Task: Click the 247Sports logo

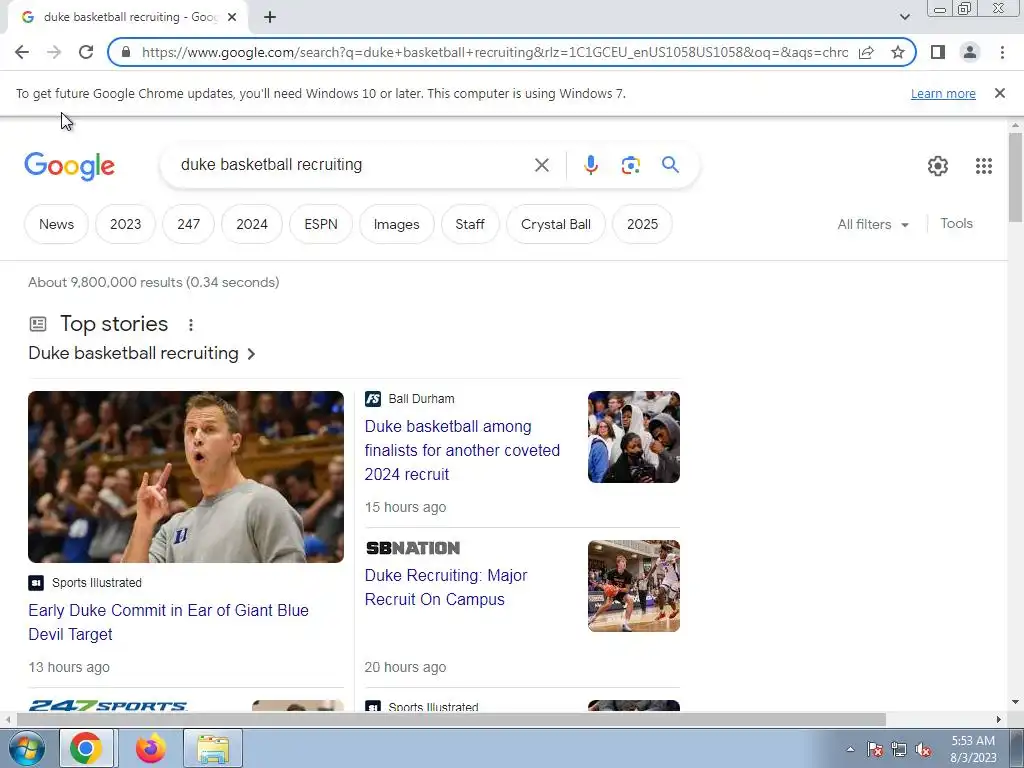Action: [x=108, y=705]
